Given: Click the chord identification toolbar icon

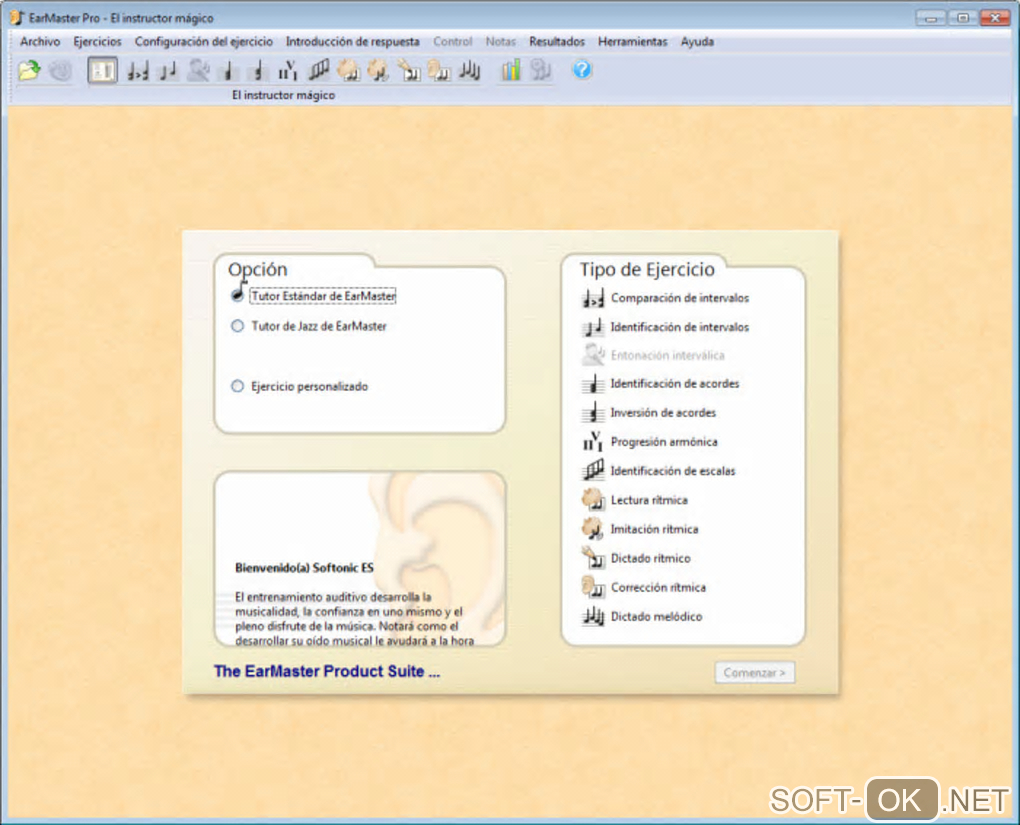Looking at the screenshot, I should (x=228, y=70).
